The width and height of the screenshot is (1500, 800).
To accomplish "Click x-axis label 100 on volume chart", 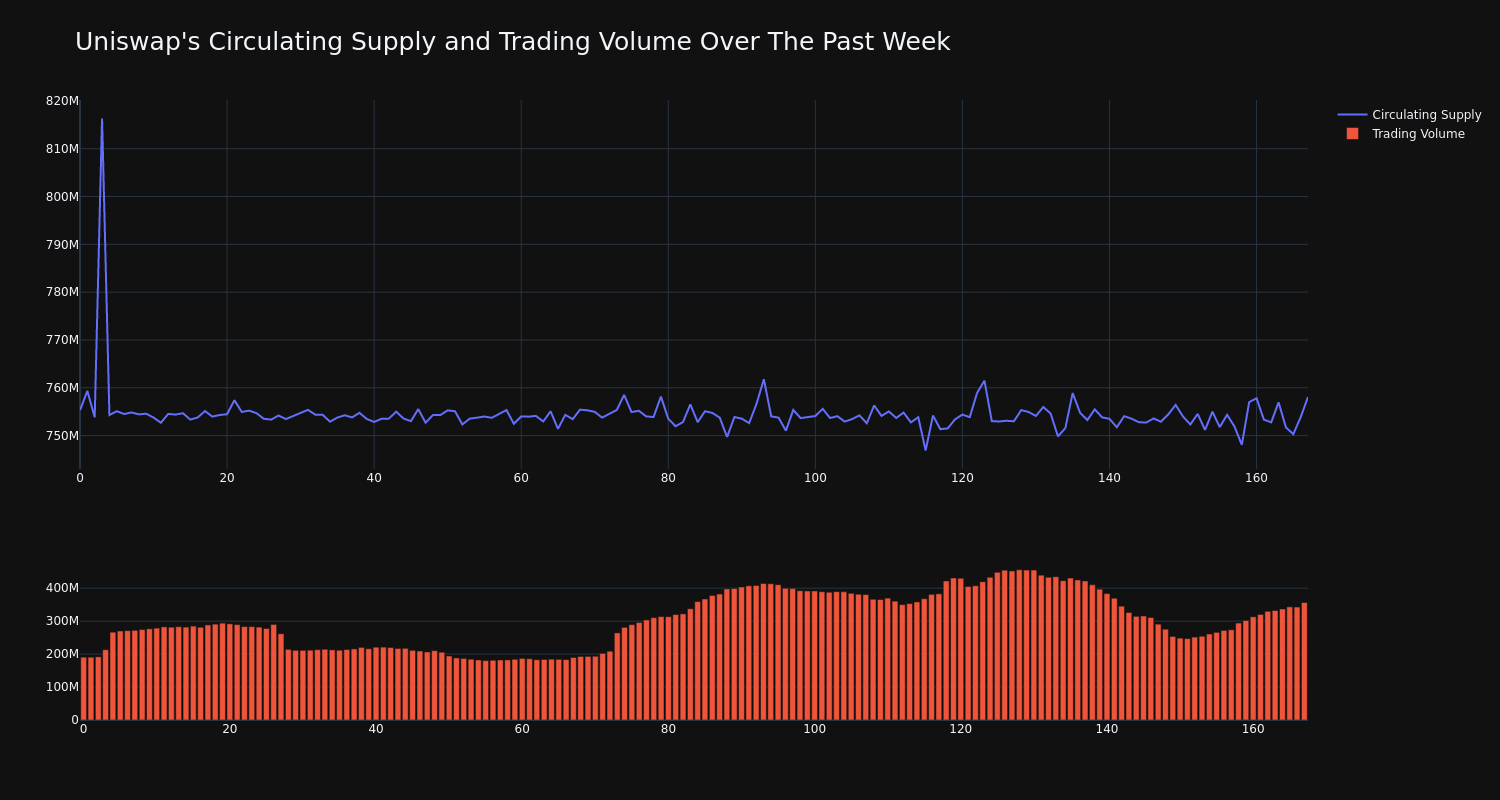I will (815, 729).
